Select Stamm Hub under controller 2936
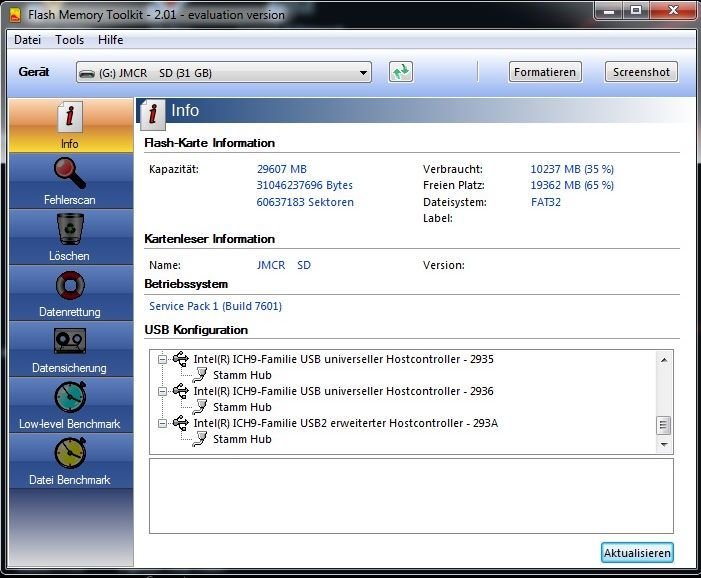Image resolution: width=701 pixels, height=578 pixels. click(x=242, y=407)
